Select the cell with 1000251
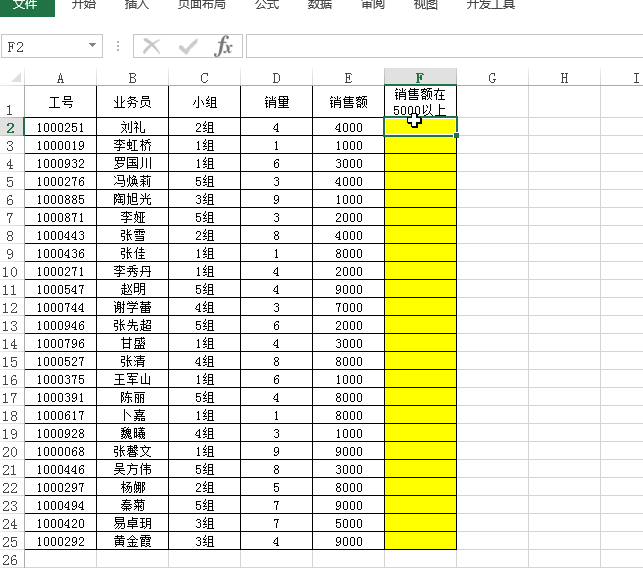 60,127
